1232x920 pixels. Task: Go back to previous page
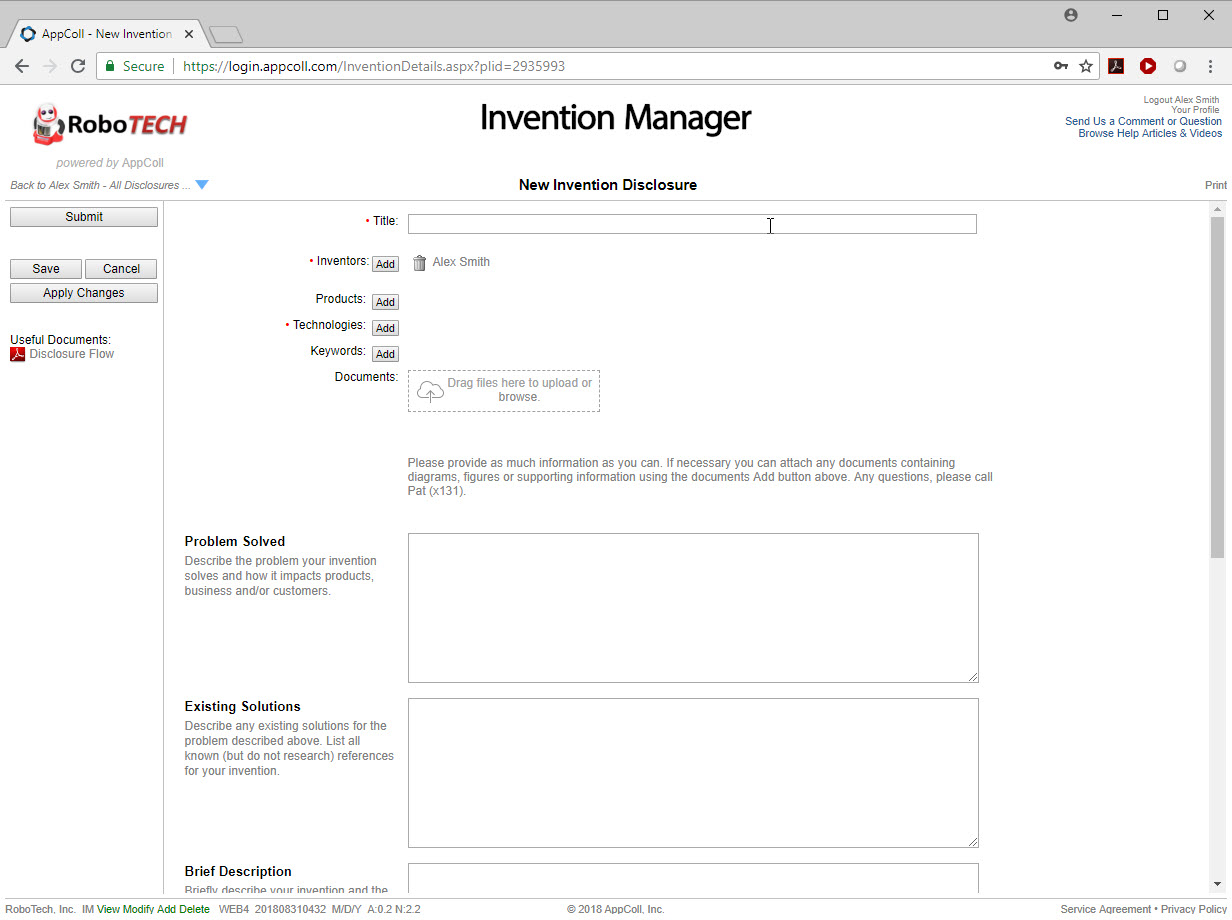[22, 66]
